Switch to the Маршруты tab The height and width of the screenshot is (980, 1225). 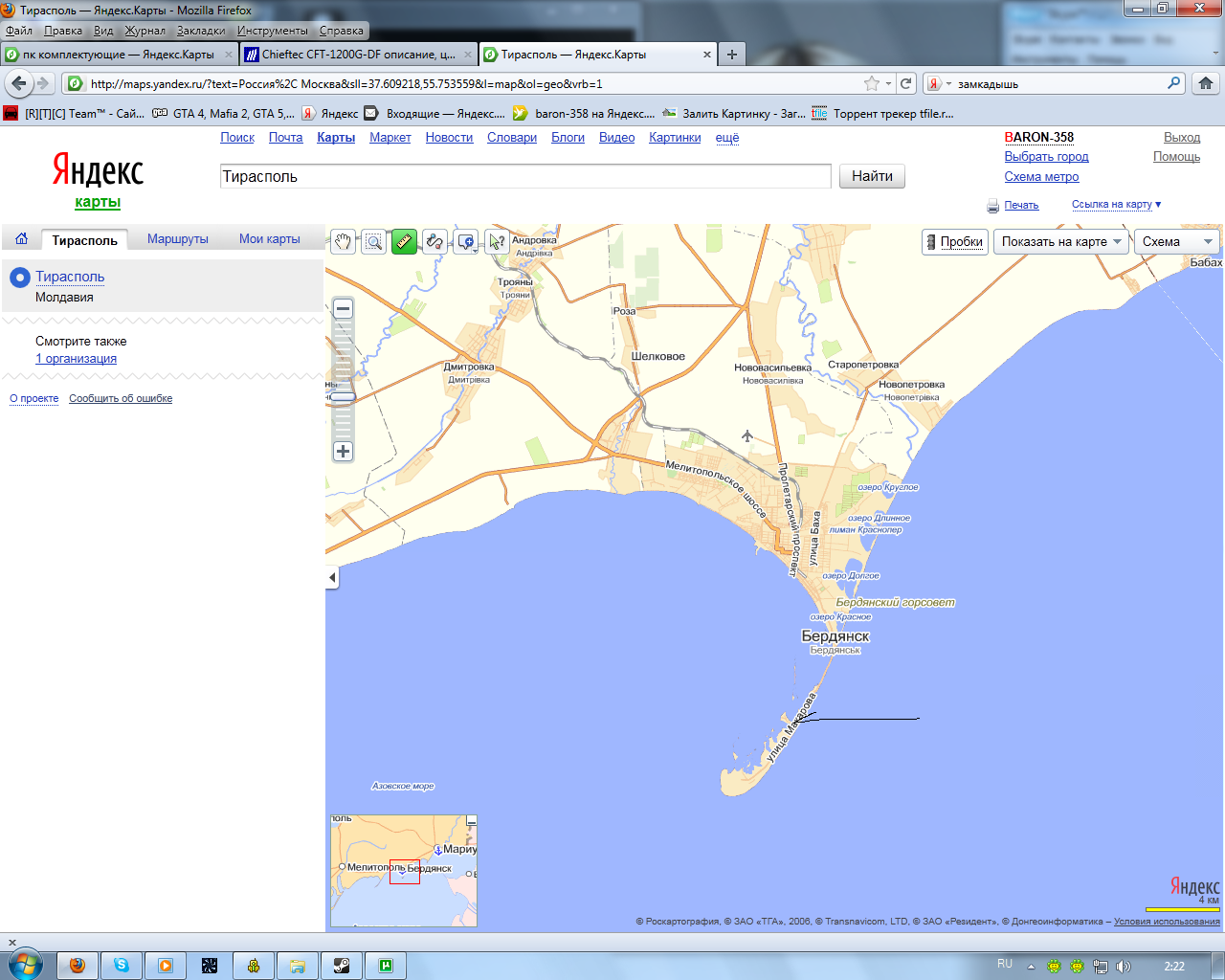pyautogui.click(x=178, y=239)
